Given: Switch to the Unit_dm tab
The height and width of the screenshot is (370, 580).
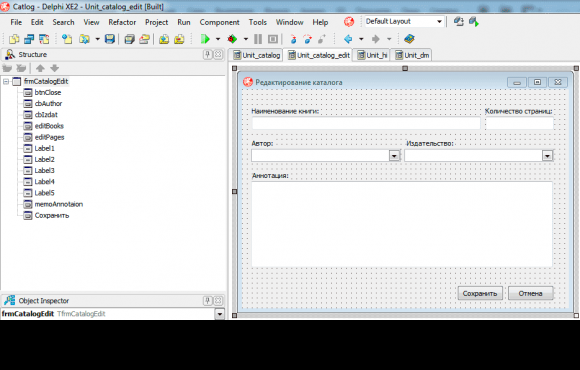Looking at the screenshot, I should [x=412, y=55].
